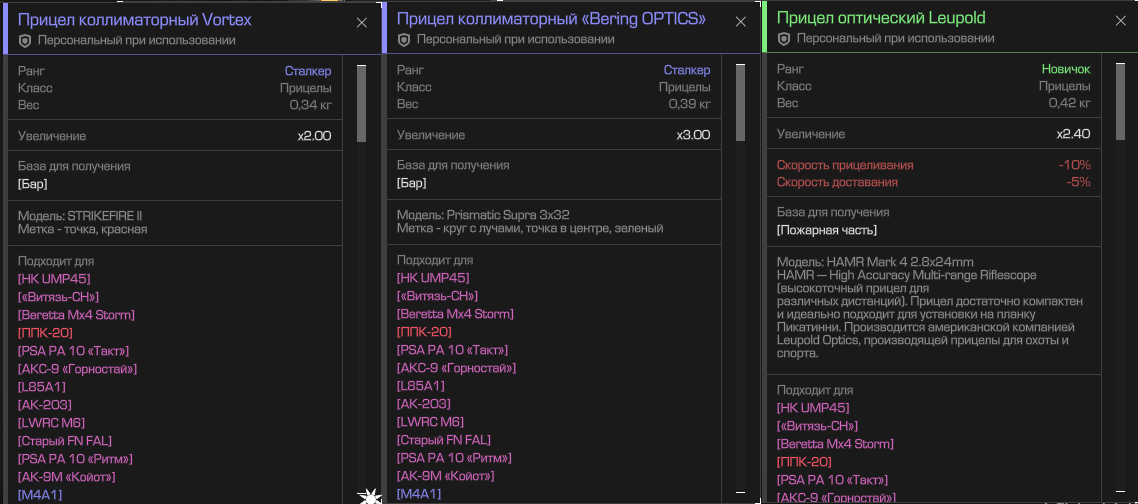Click magnification value x2.40 in Leupold panel

1073,134
